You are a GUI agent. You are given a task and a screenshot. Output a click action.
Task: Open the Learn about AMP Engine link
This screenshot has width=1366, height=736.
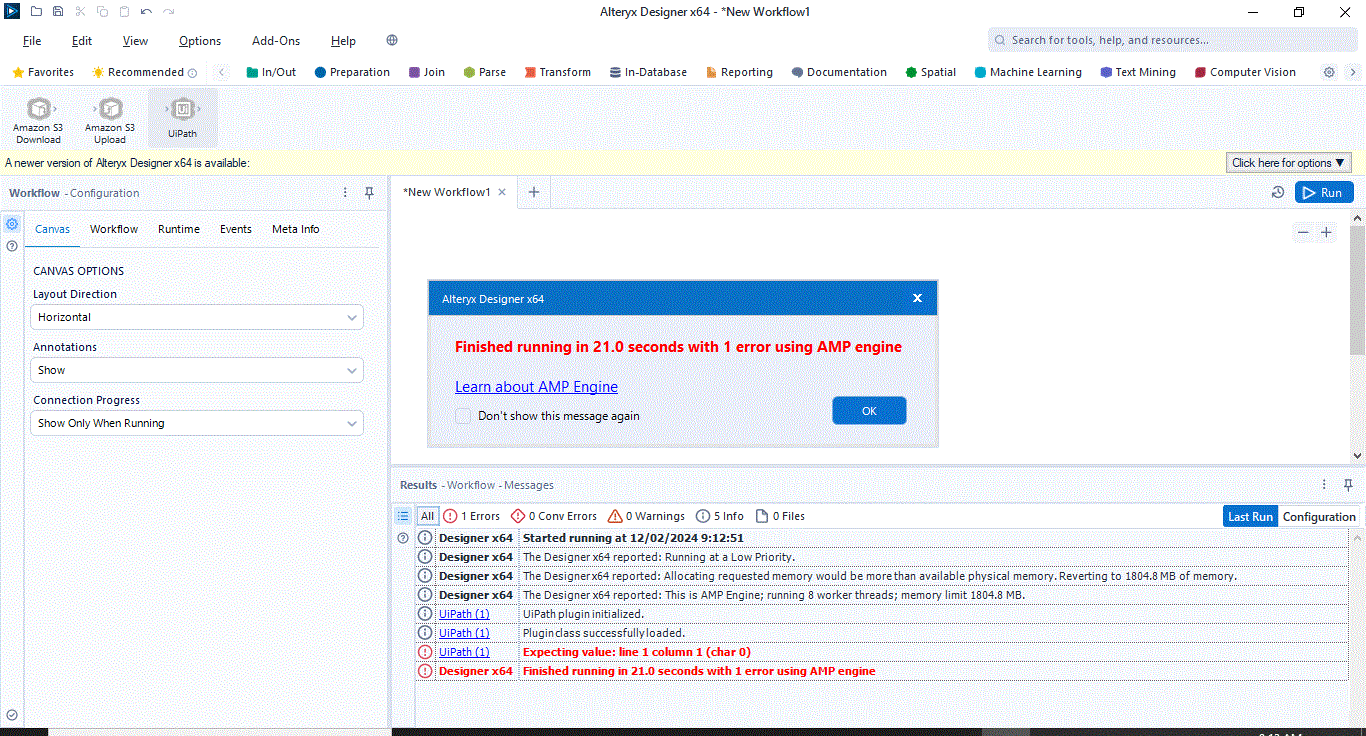click(x=536, y=386)
